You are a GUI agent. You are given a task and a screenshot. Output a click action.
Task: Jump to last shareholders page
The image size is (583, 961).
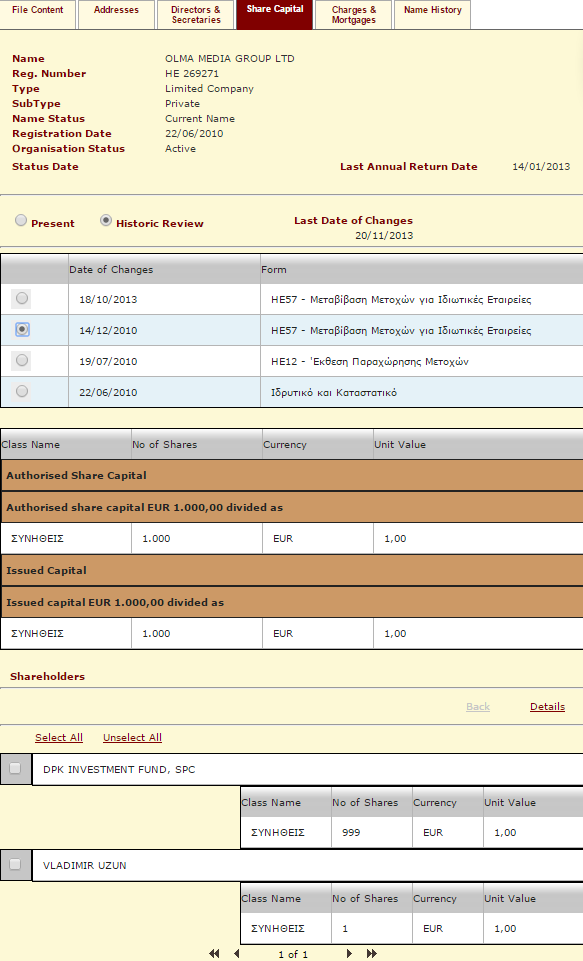tap(372, 954)
